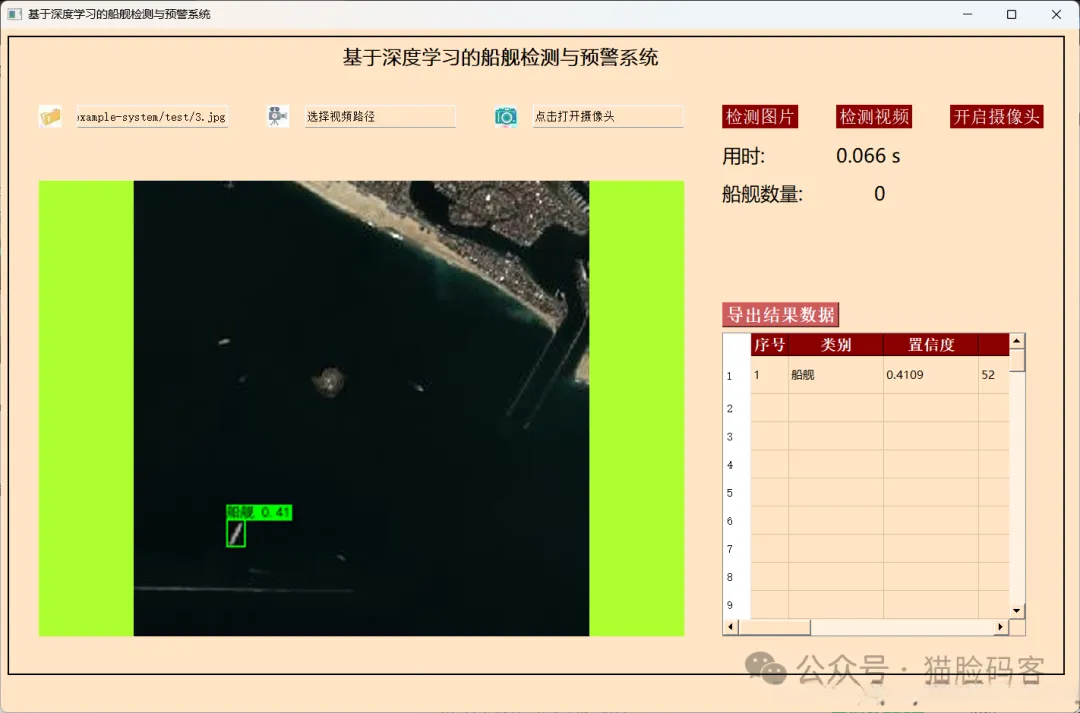This screenshot has height=713, width=1080.
Task: Click the folder icon to choose image
Action: click(50, 117)
